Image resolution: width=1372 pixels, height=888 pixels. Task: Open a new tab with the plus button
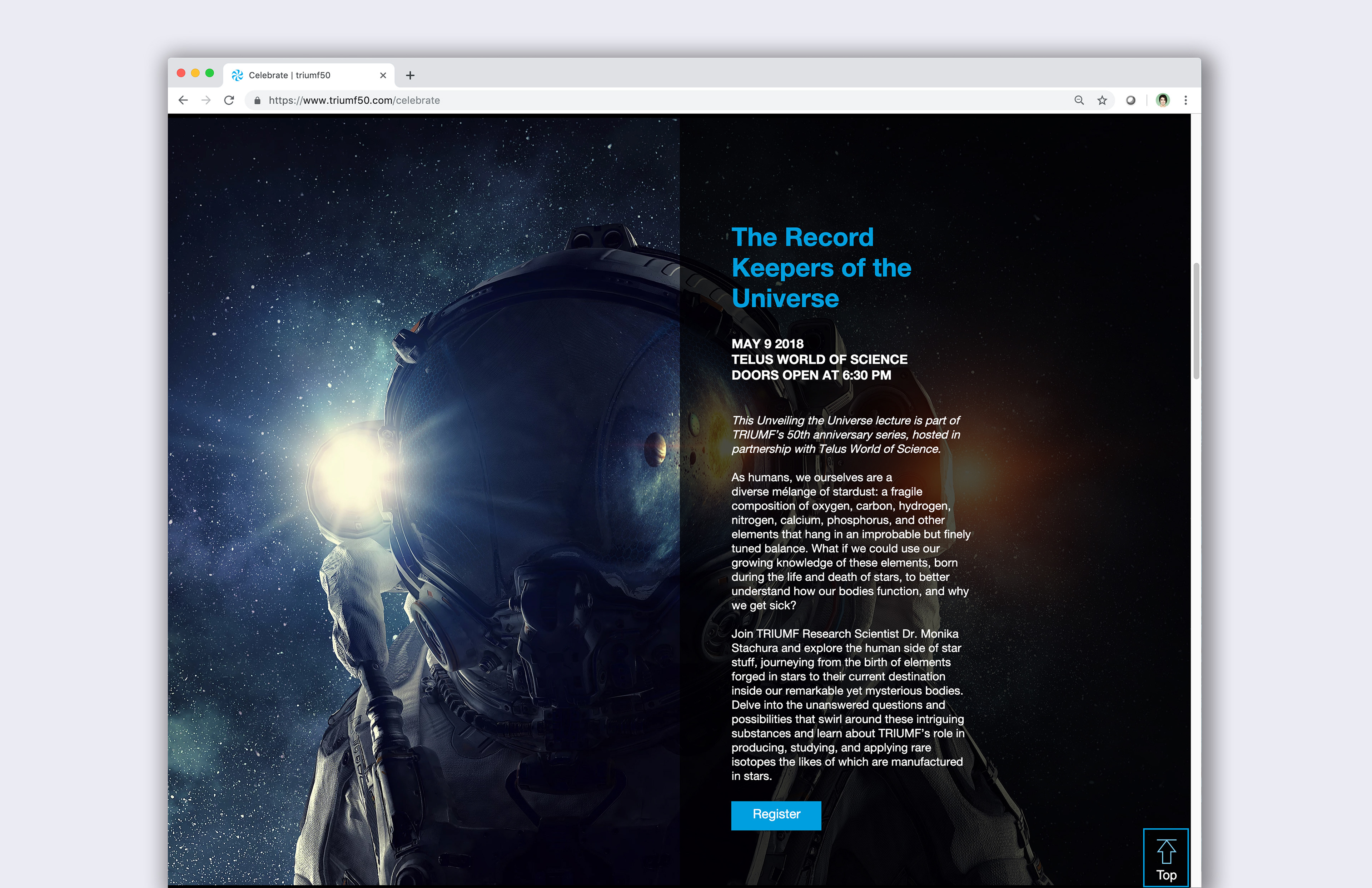(410, 75)
